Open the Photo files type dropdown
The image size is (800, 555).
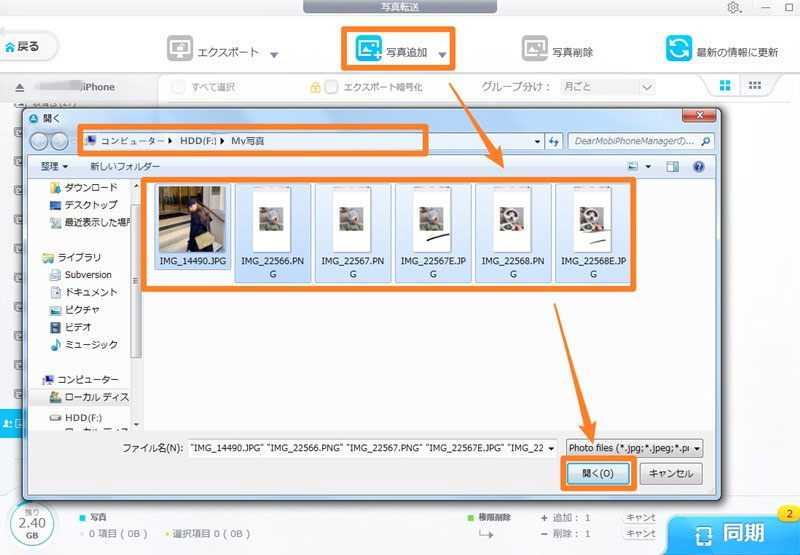tap(634, 448)
